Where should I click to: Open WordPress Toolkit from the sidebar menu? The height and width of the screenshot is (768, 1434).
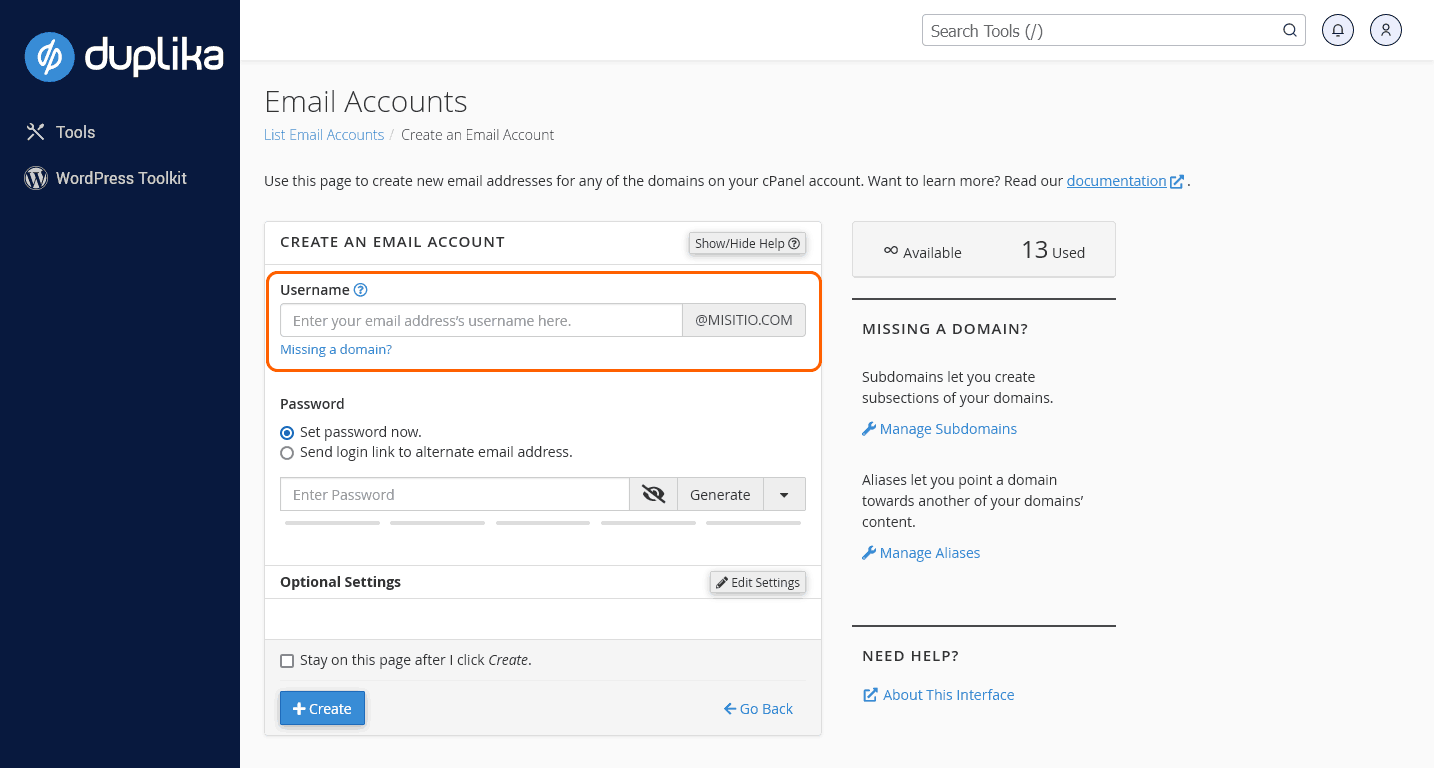[x=121, y=178]
